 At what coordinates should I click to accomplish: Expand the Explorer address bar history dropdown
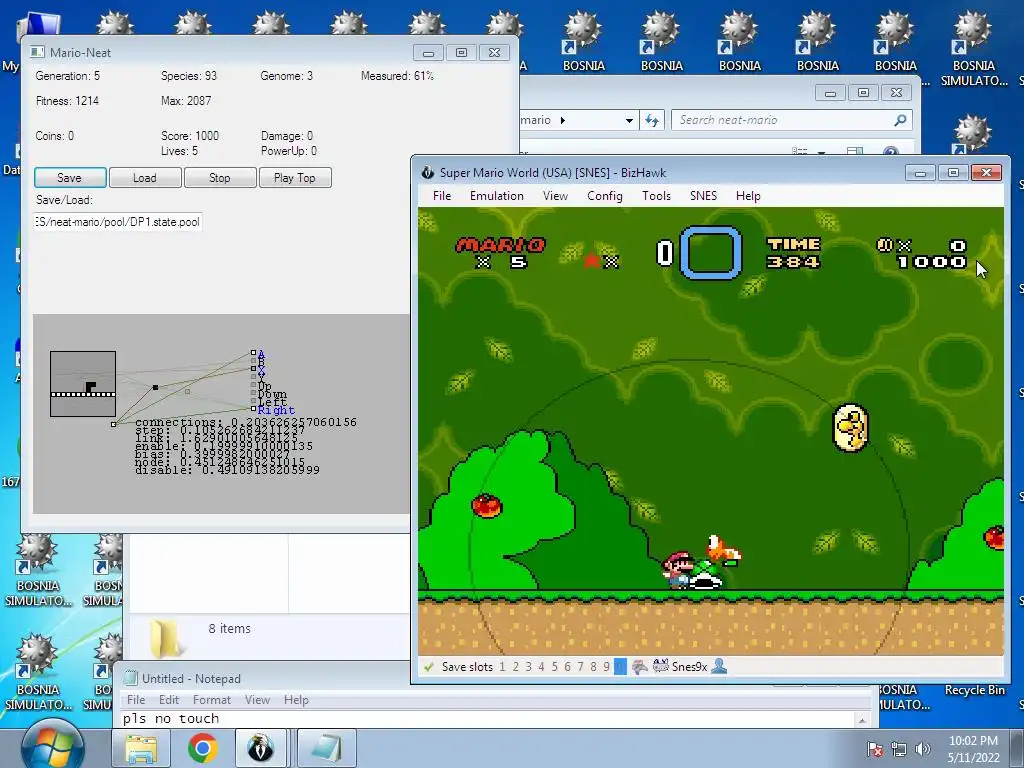pyautogui.click(x=629, y=120)
